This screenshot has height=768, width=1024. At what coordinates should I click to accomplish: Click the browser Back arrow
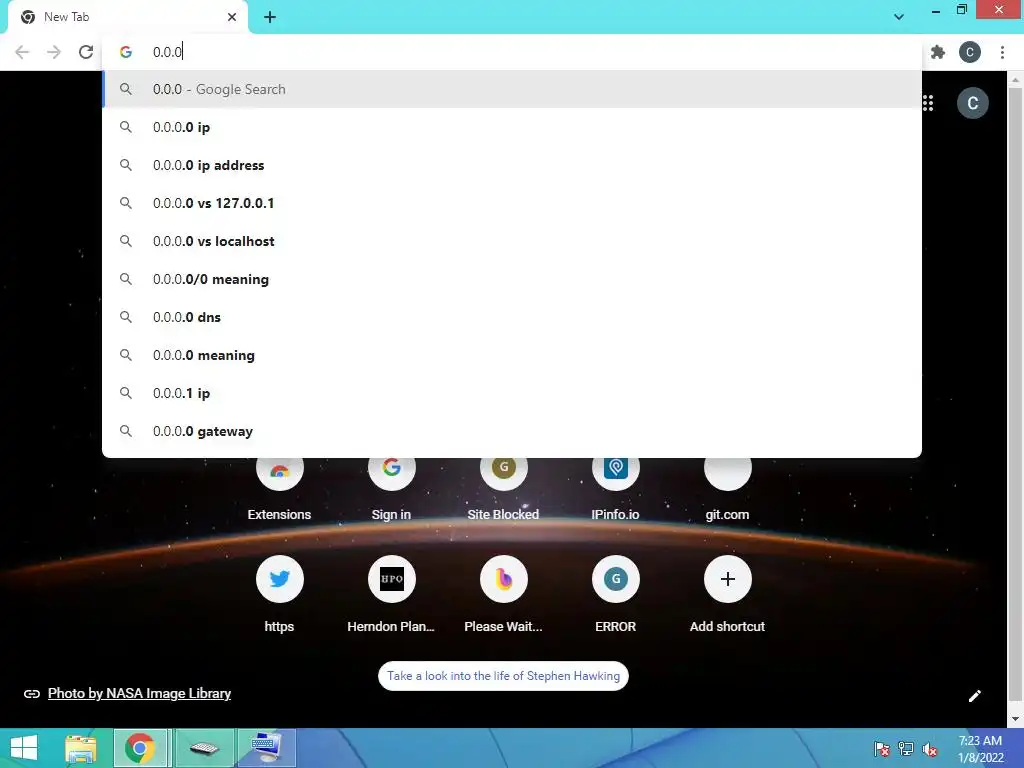(22, 52)
